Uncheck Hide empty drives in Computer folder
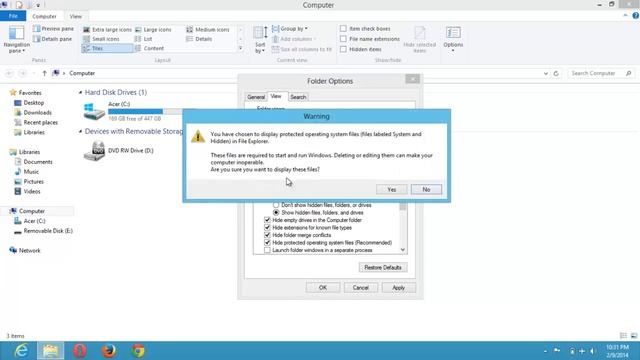The height and width of the screenshot is (360, 640). coord(267,220)
